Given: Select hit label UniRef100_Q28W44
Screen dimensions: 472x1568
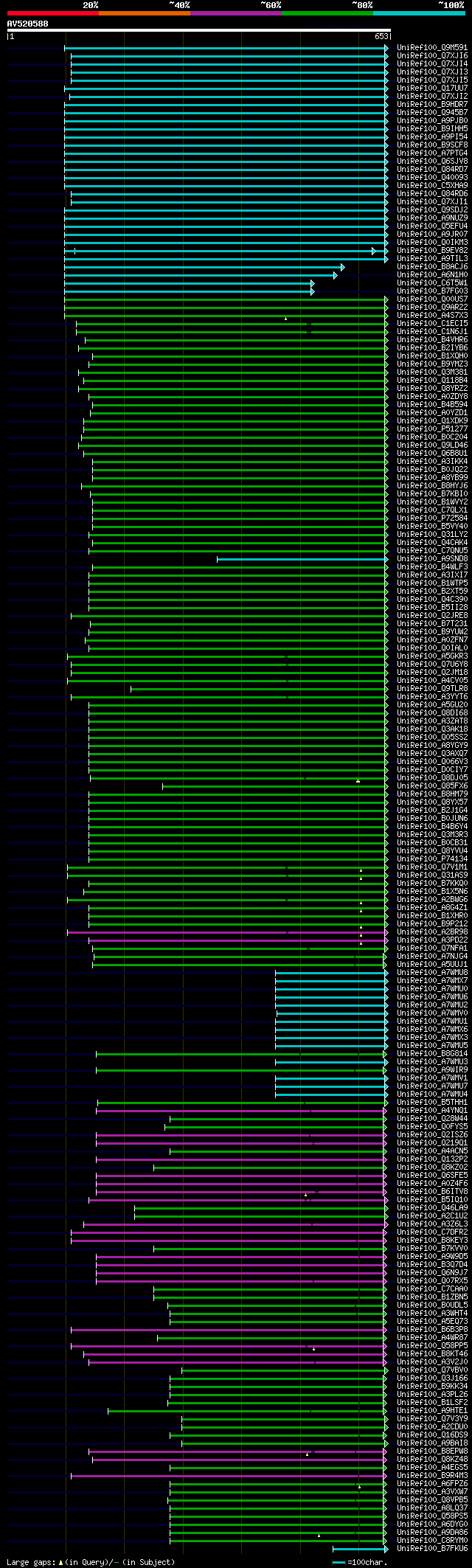Looking at the screenshot, I should click(432, 1119).
